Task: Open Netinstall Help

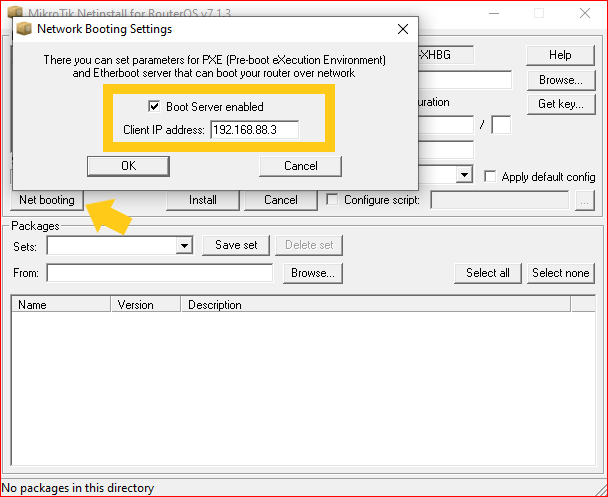Action: tap(560, 55)
